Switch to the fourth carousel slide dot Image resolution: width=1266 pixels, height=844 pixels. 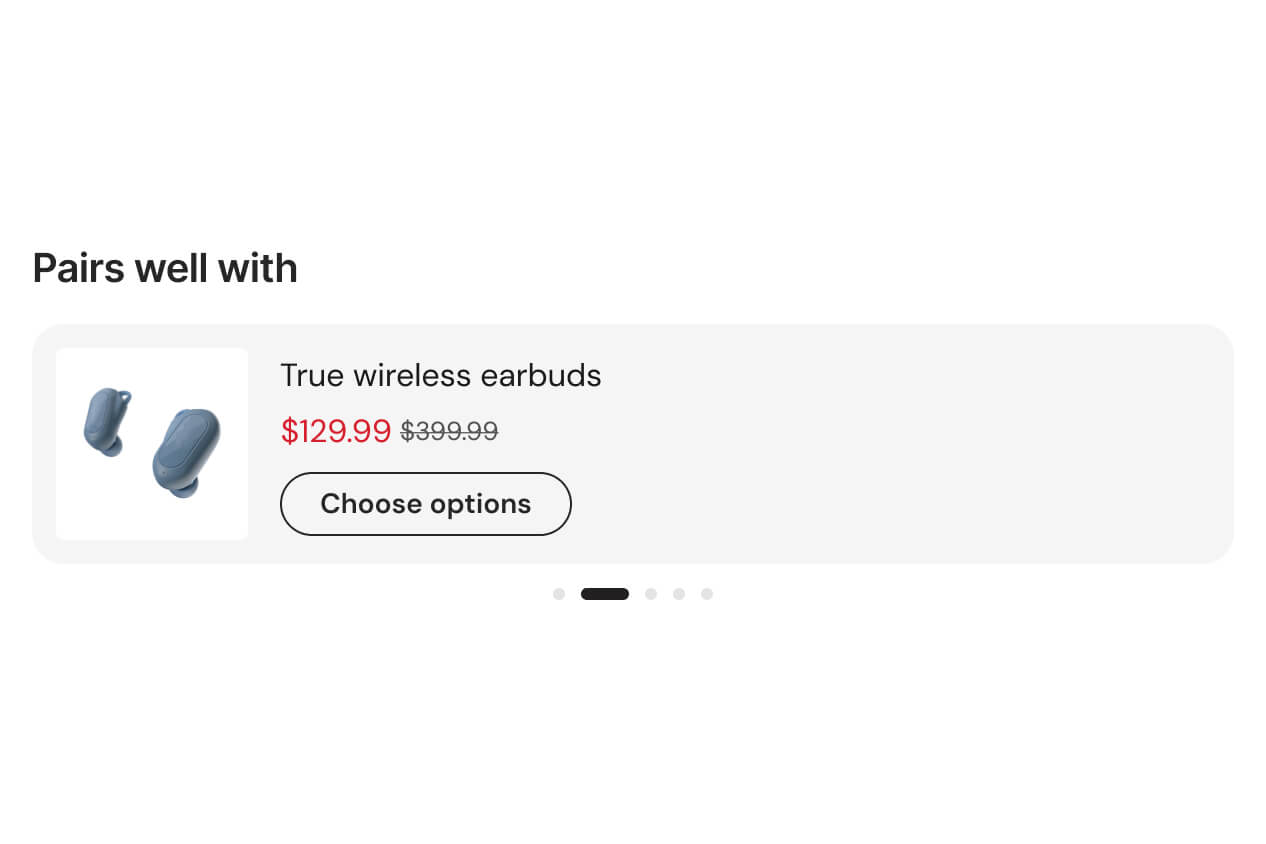(679, 594)
